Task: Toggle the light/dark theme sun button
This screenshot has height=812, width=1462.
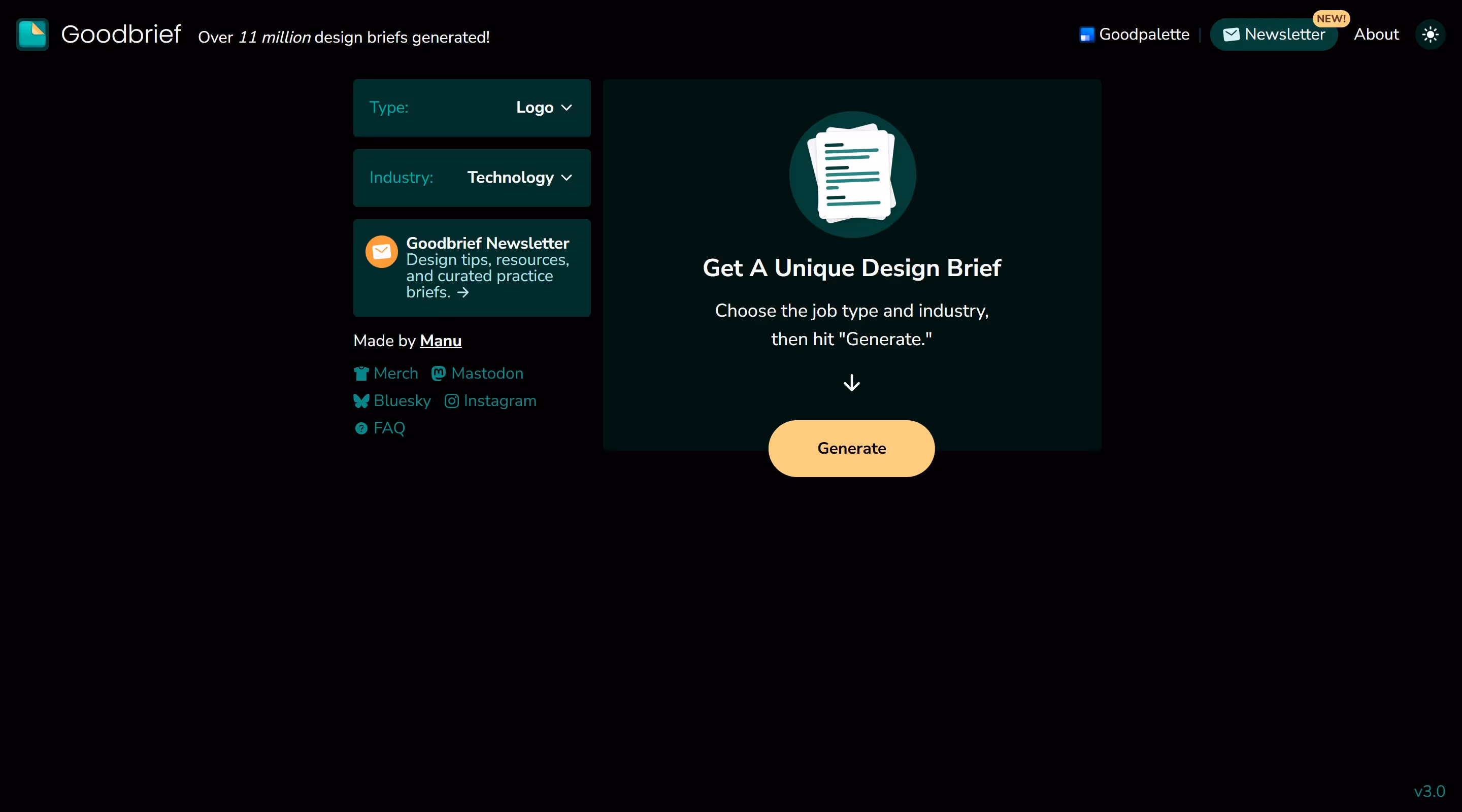Action: tap(1430, 35)
